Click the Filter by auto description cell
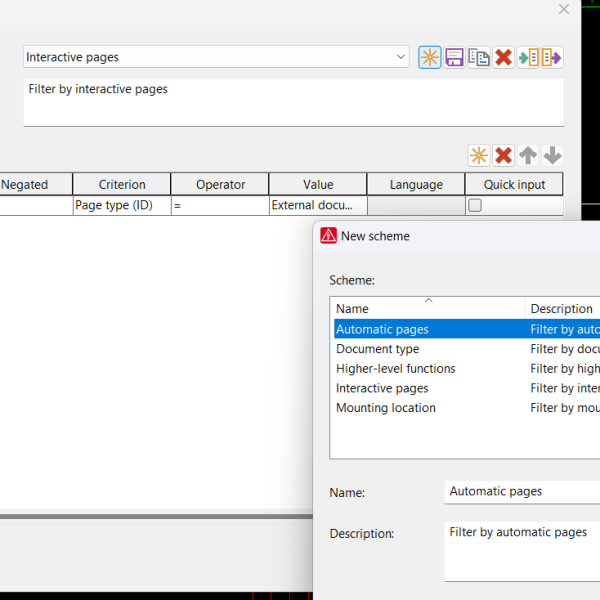 click(x=565, y=329)
